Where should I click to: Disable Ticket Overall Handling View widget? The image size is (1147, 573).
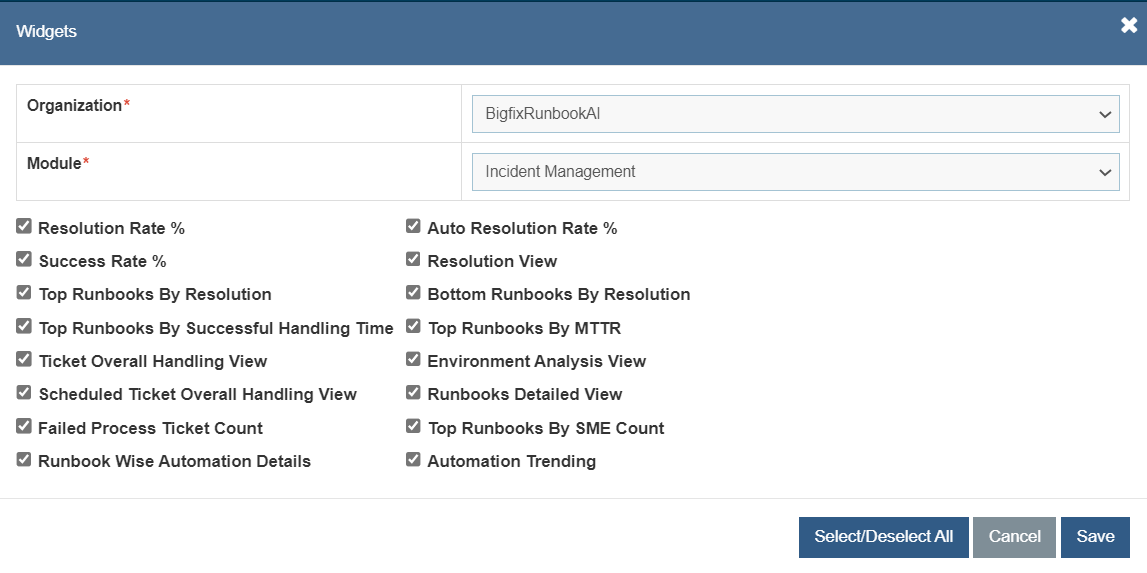[24, 360]
